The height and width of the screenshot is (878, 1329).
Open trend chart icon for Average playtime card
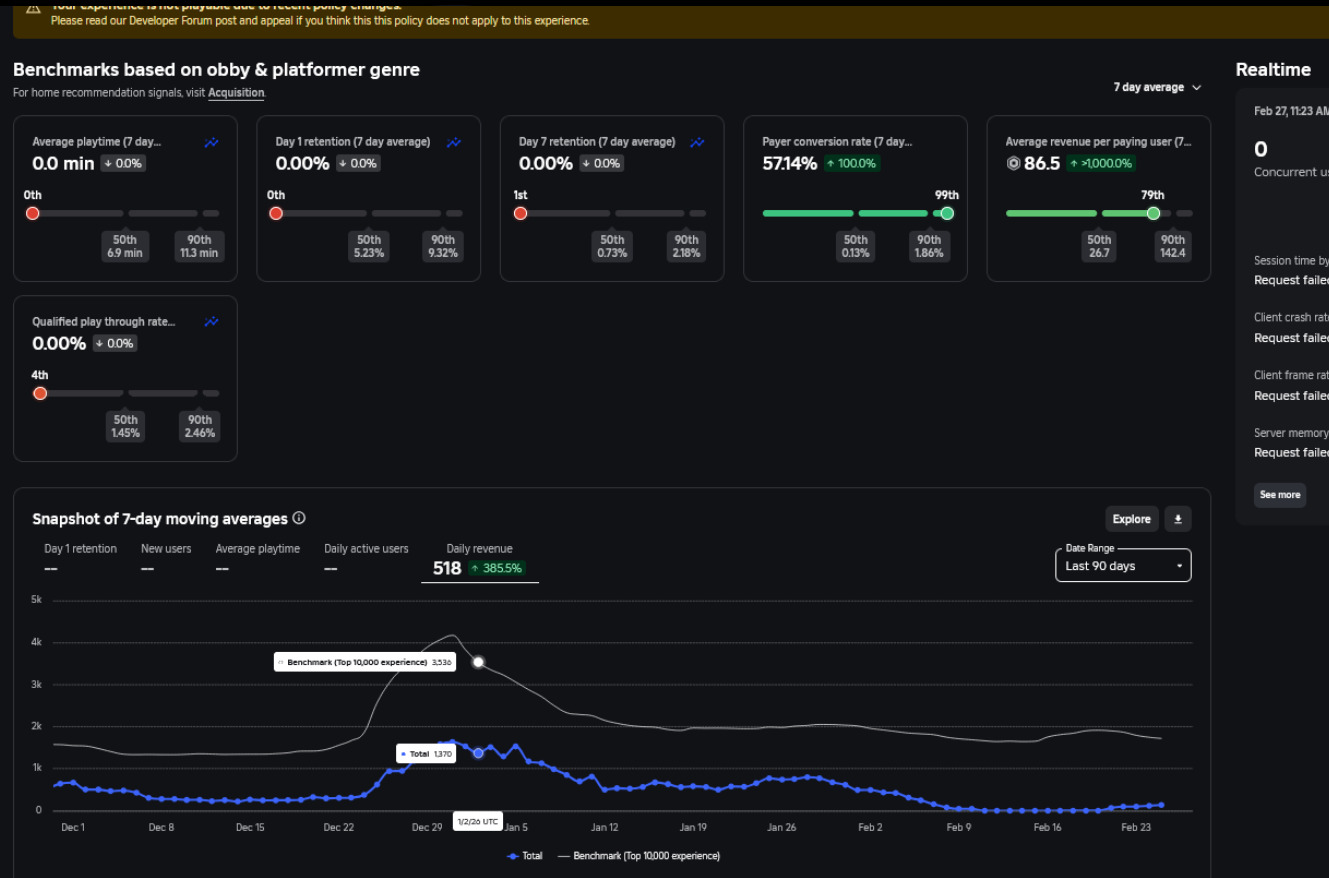(x=211, y=143)
